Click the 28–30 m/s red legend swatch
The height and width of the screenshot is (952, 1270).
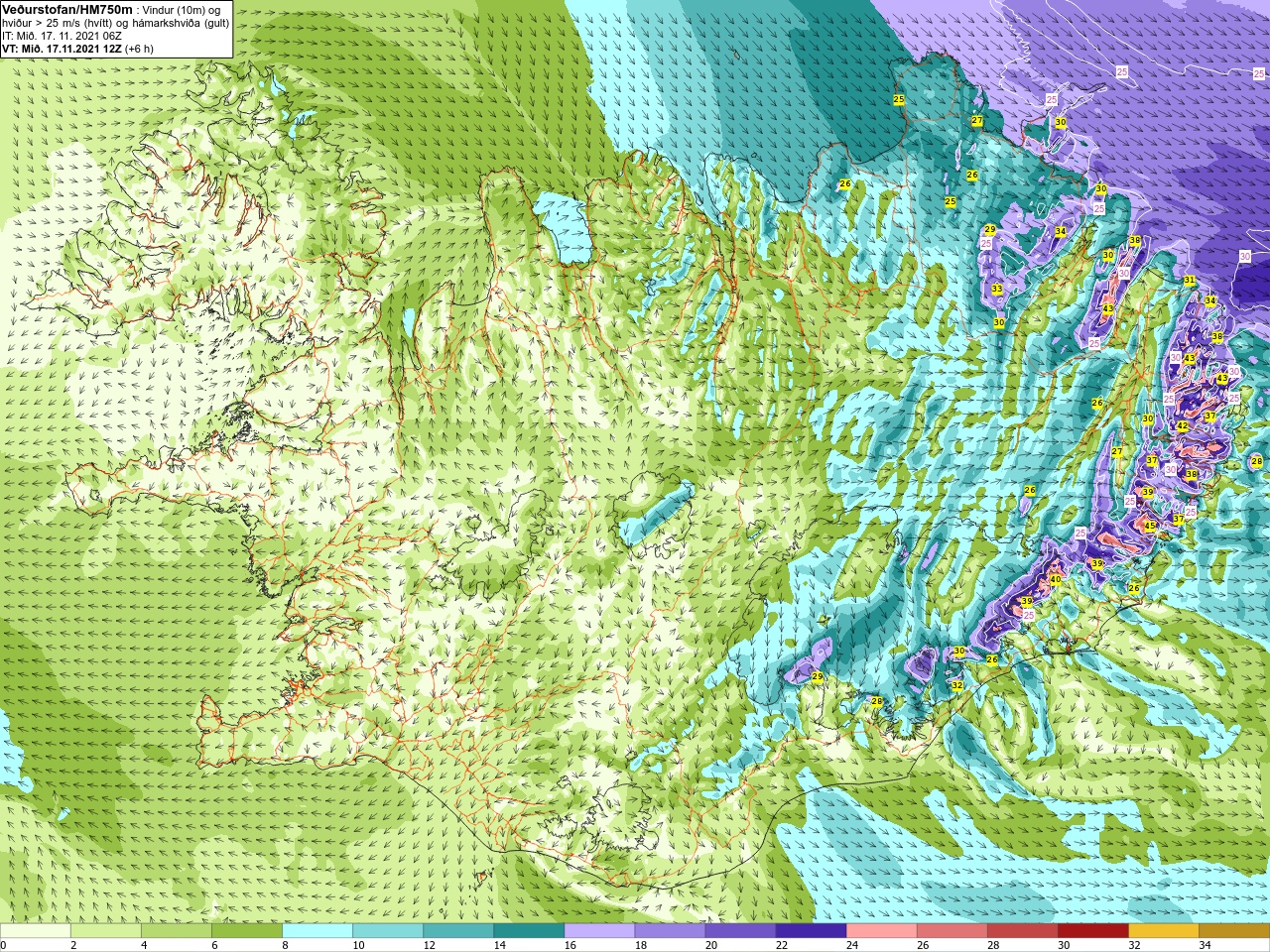(x=1022, y=931)
